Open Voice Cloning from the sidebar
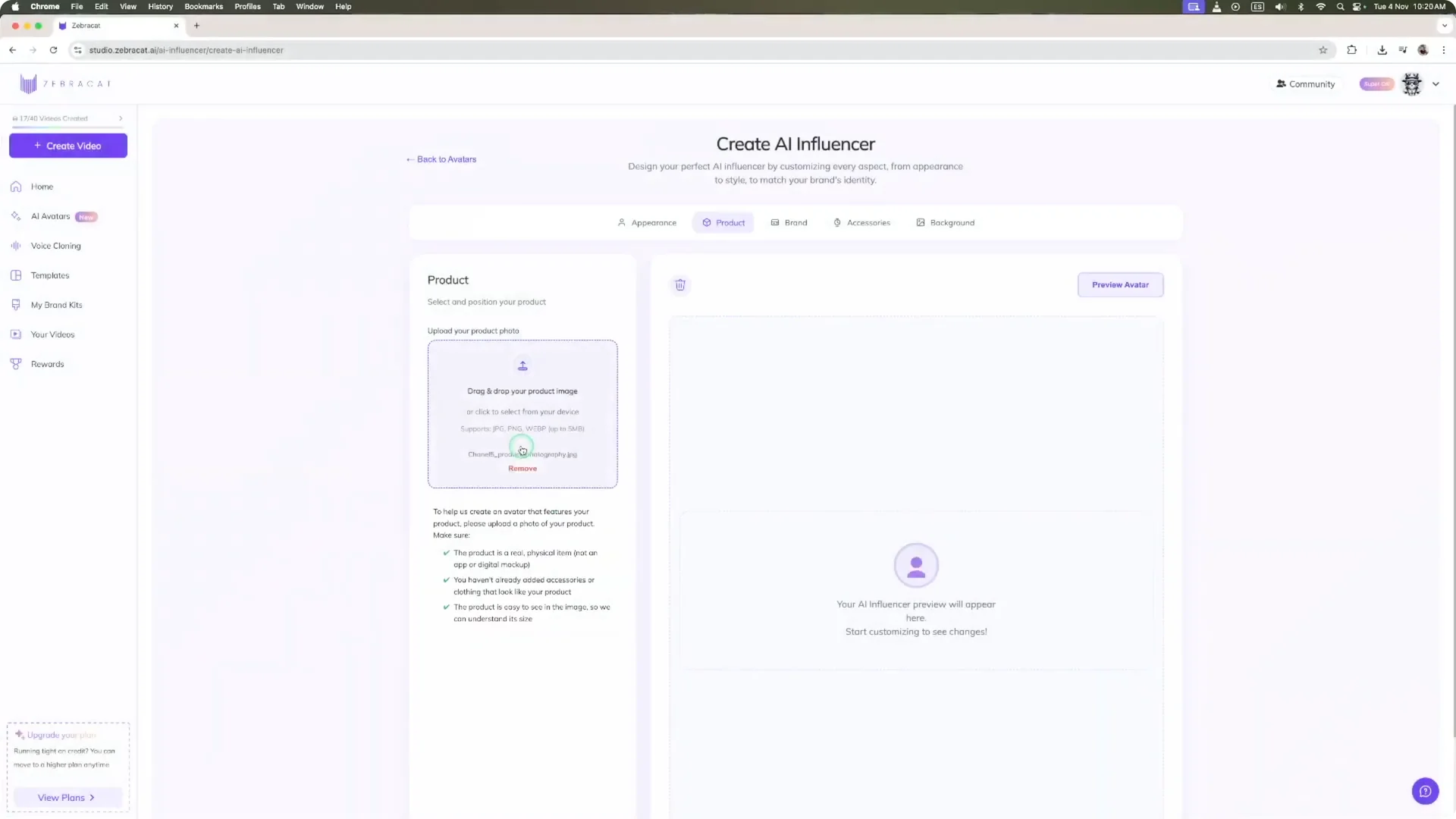This screenshot has width=1456, height=819. pyautogui.click(x=55, y=246)
